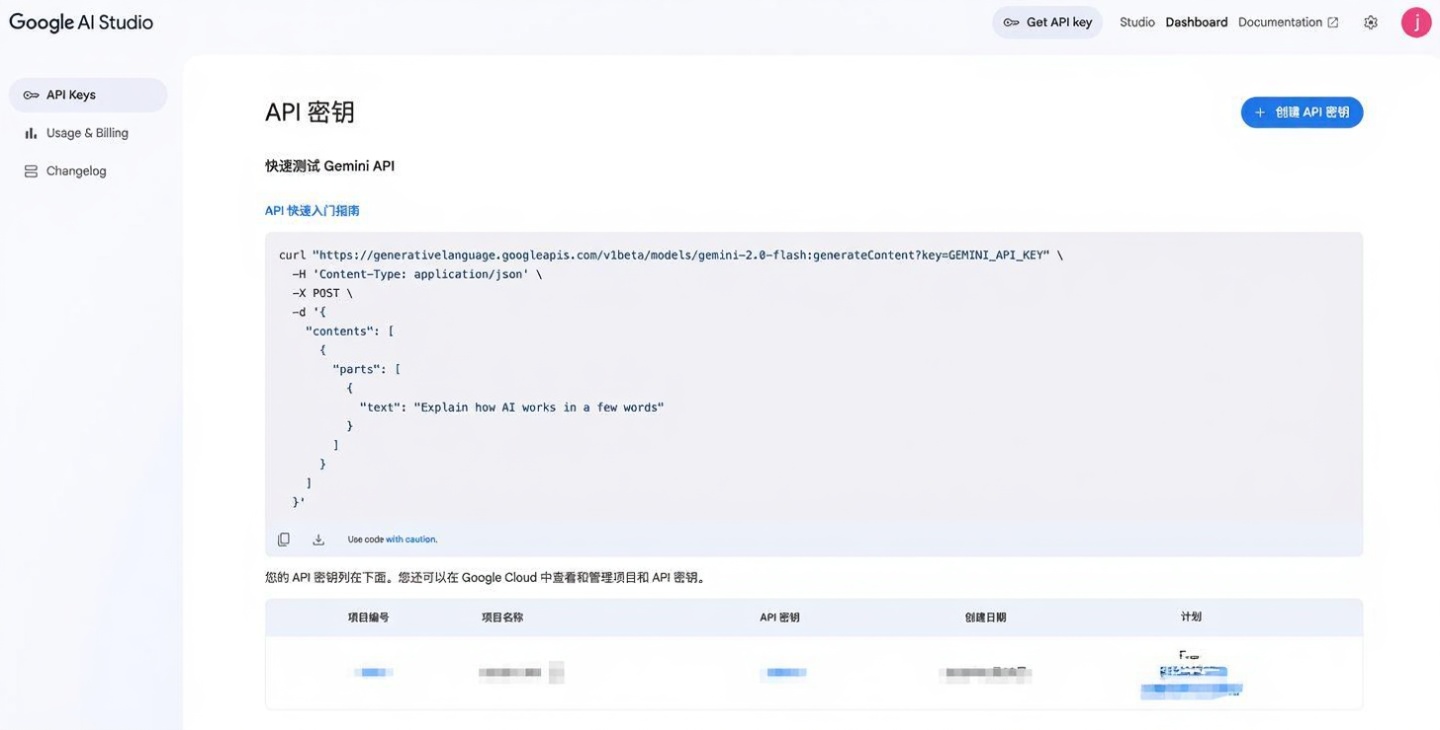Open the API 快速入门指南 link
1440x730 pixels.
312,211
